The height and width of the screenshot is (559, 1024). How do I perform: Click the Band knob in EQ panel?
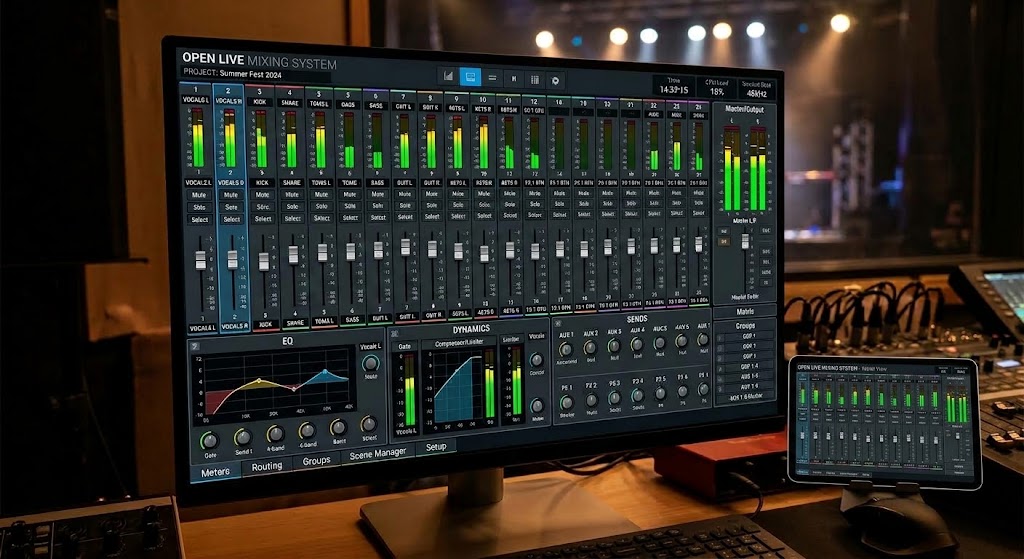338,427
